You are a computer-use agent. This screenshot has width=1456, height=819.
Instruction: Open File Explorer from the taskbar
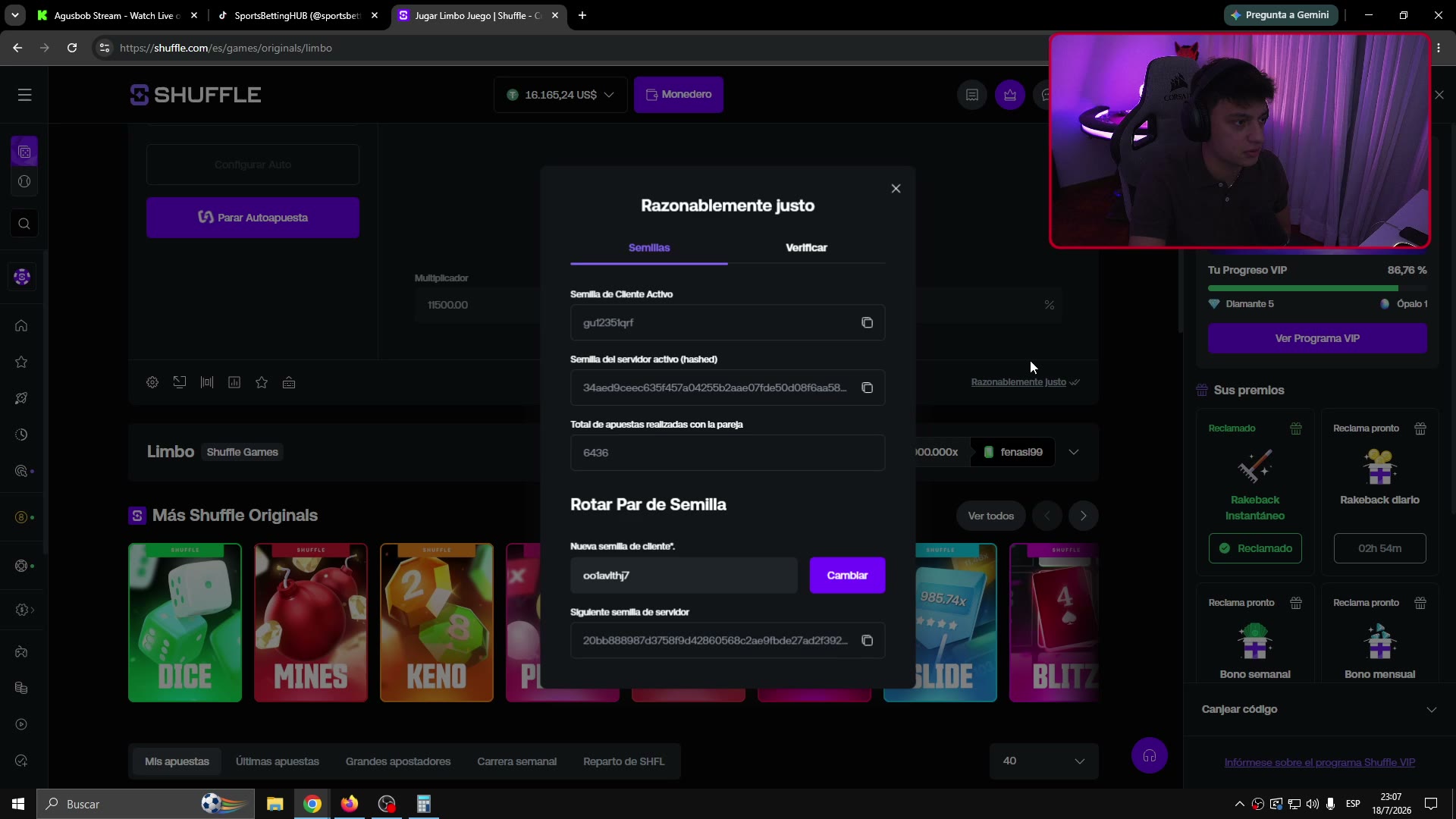point(275,804)
